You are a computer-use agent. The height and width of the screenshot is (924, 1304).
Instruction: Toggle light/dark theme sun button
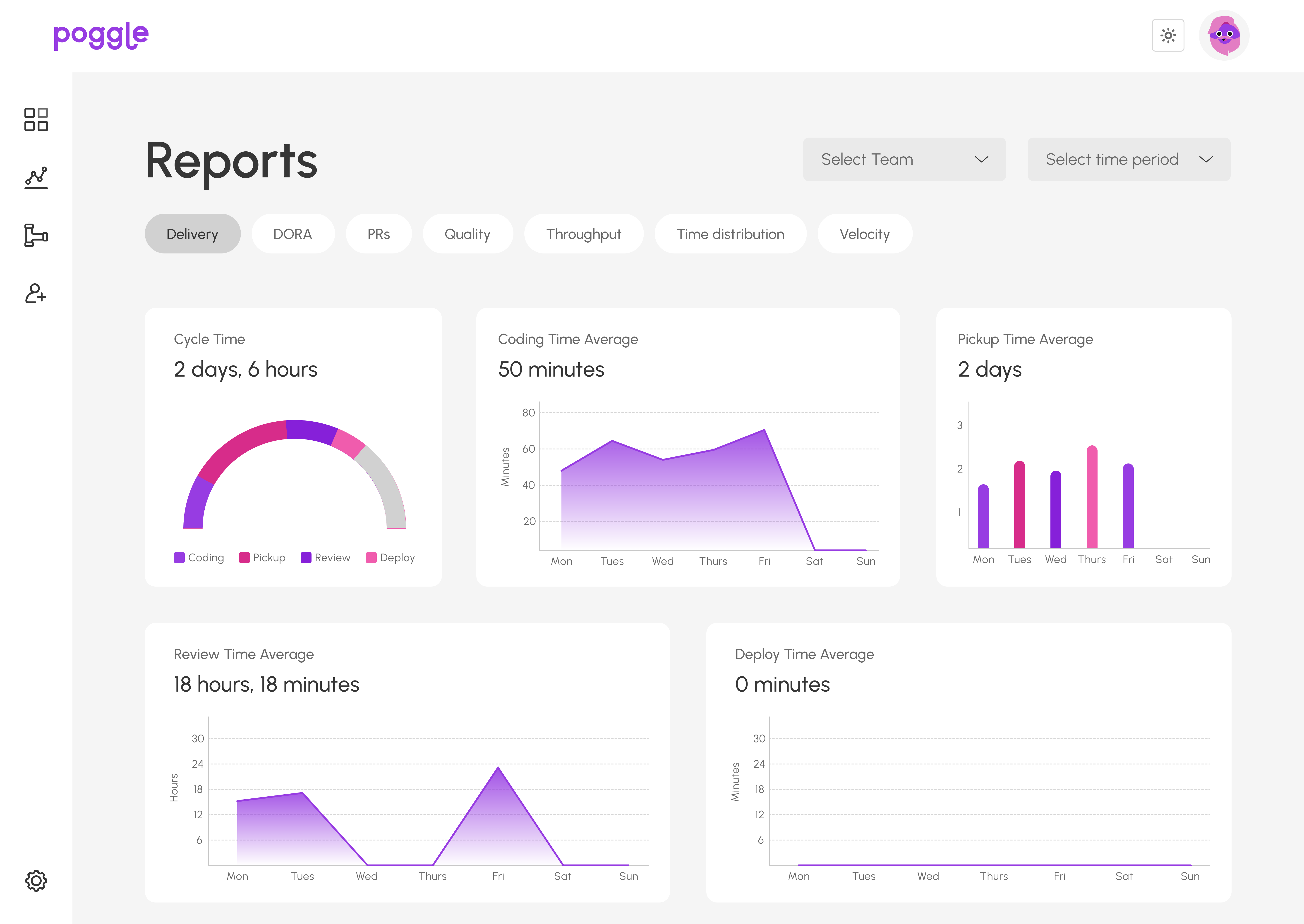coord(1168,35)
